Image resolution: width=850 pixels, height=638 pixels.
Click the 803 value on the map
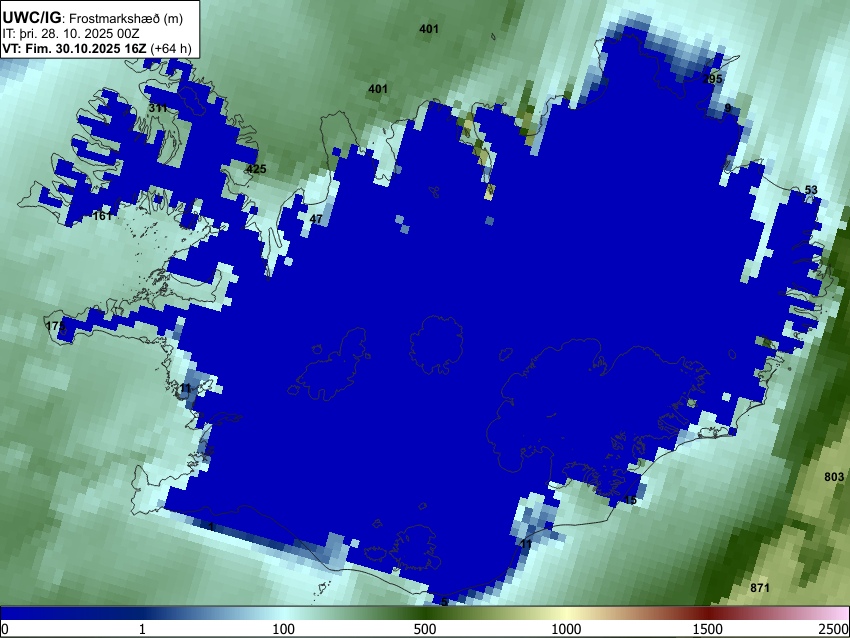834,476
